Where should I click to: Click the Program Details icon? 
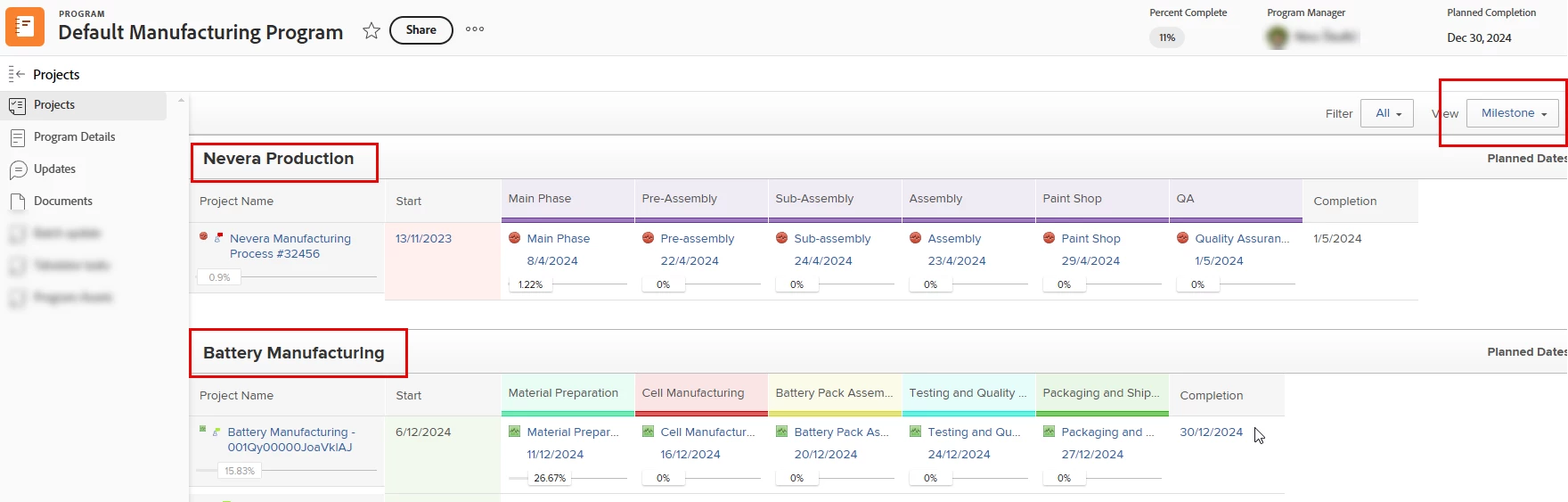point(17,138)
